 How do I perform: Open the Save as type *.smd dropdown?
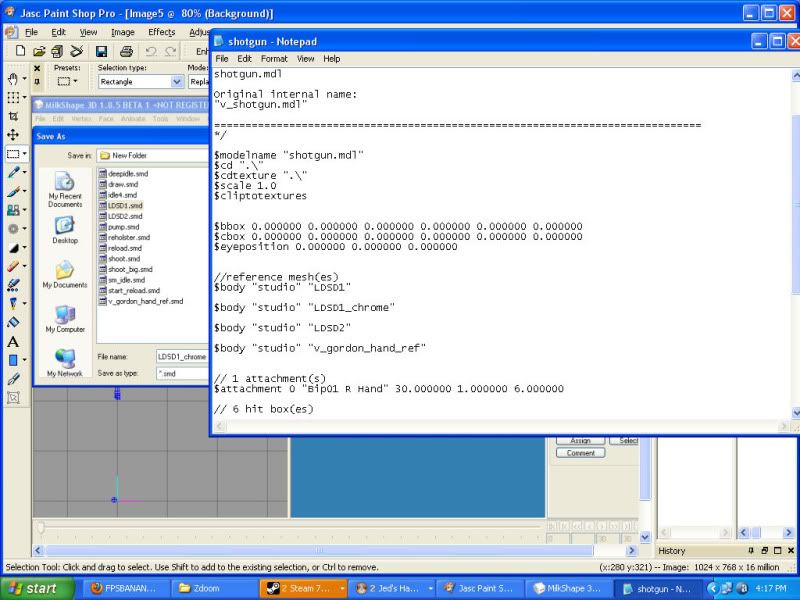182,373
